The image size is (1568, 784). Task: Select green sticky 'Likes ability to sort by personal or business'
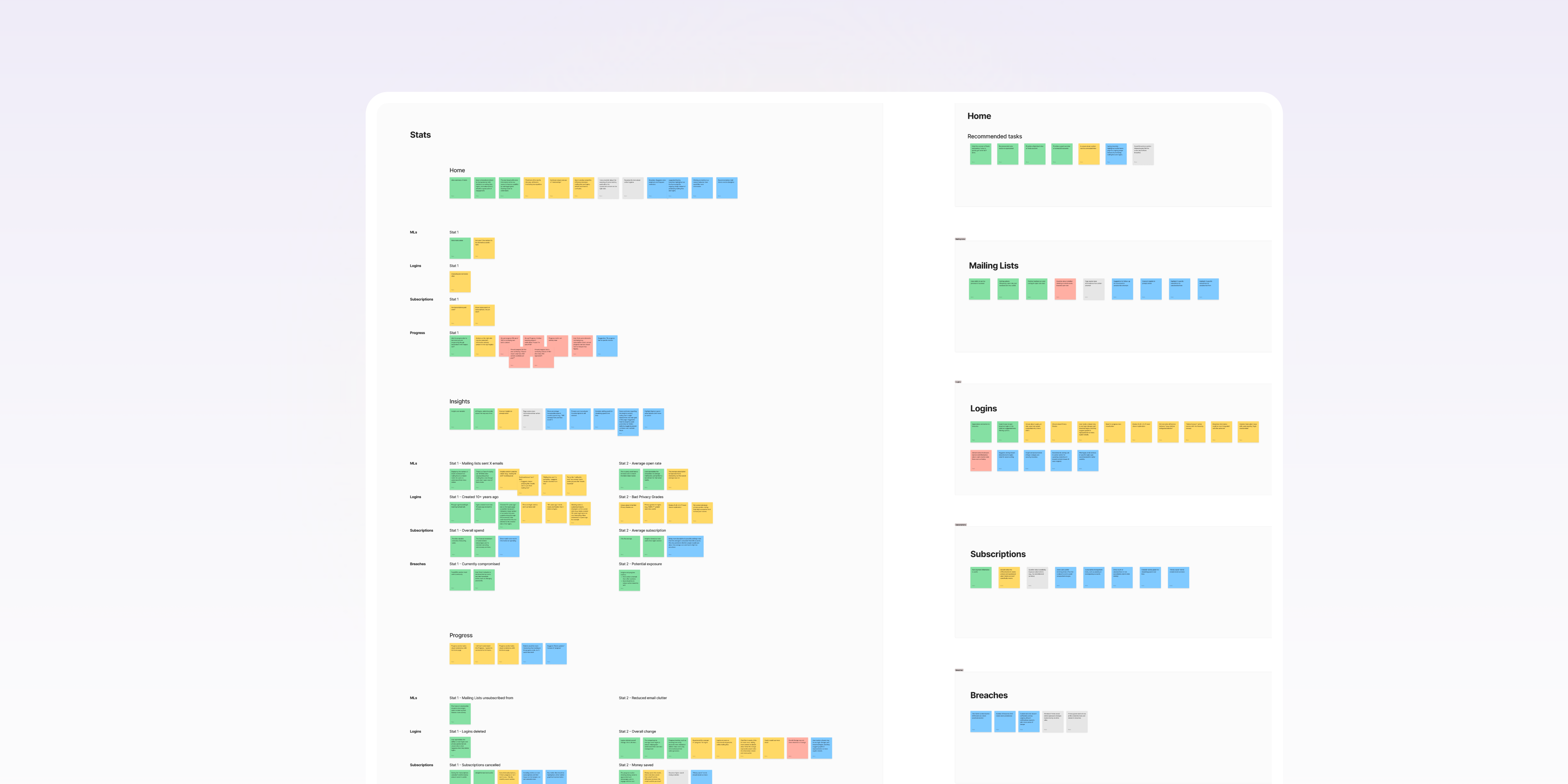pos(979,289)
